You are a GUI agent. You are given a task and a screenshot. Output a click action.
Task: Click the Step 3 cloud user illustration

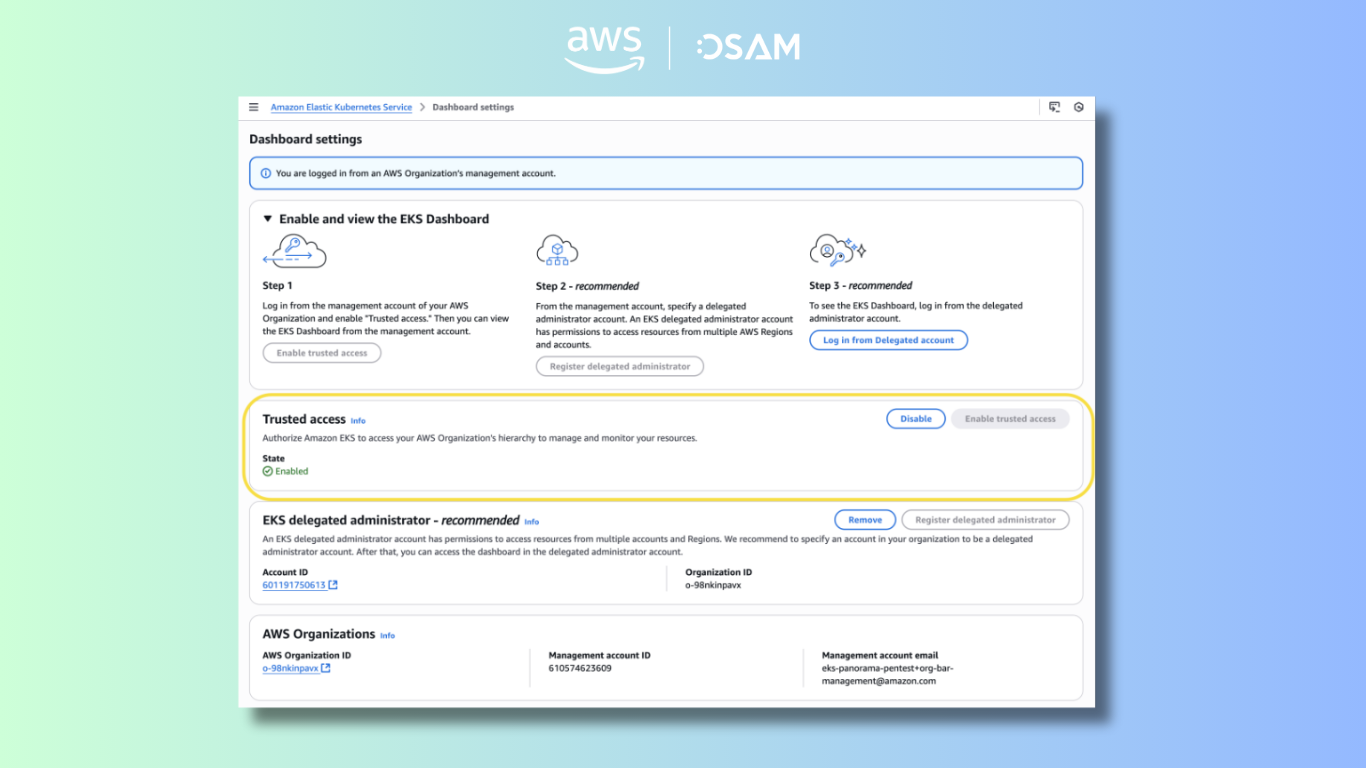point(838,251)
